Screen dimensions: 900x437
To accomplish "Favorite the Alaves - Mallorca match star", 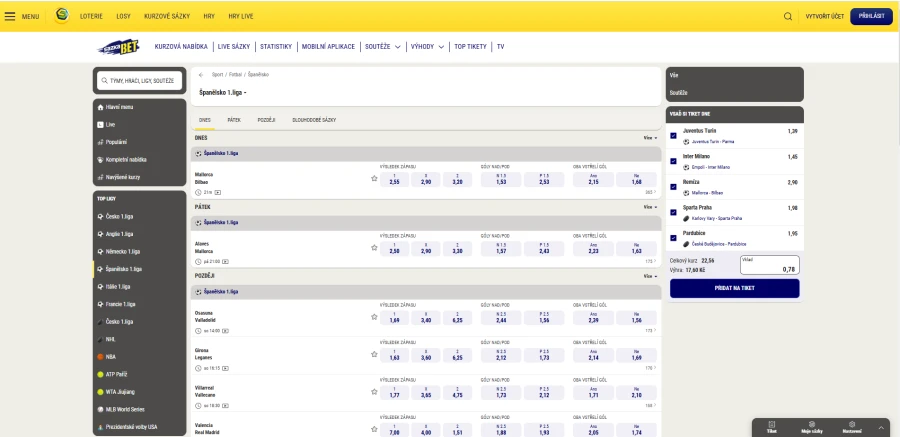I will [x=374, y=247].
